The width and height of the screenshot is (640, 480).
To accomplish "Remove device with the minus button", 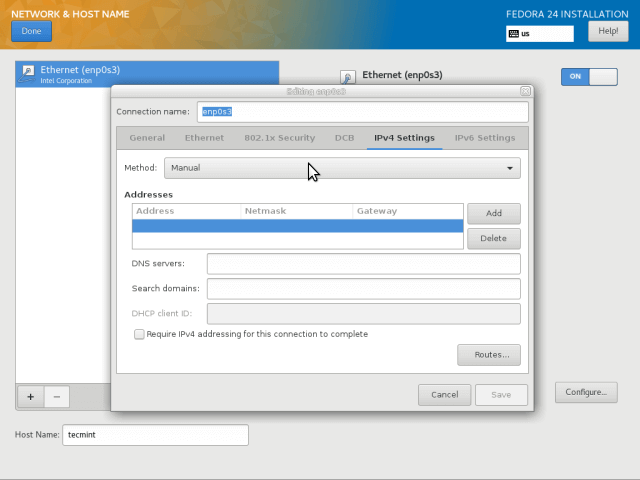I will pos(57,397).
